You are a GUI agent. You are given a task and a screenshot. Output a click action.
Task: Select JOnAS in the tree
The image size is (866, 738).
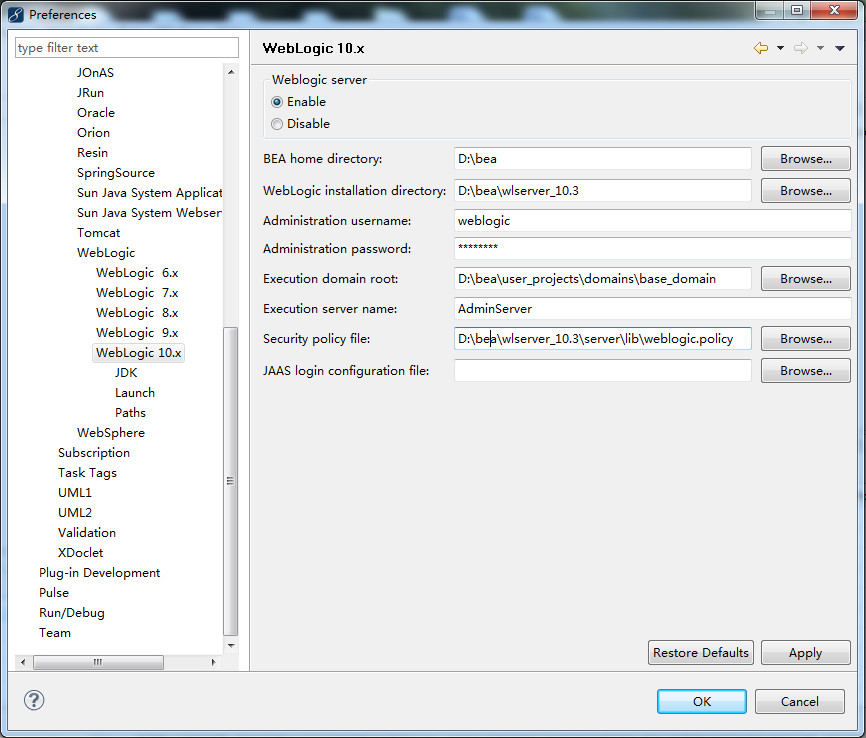coord(96,73)
